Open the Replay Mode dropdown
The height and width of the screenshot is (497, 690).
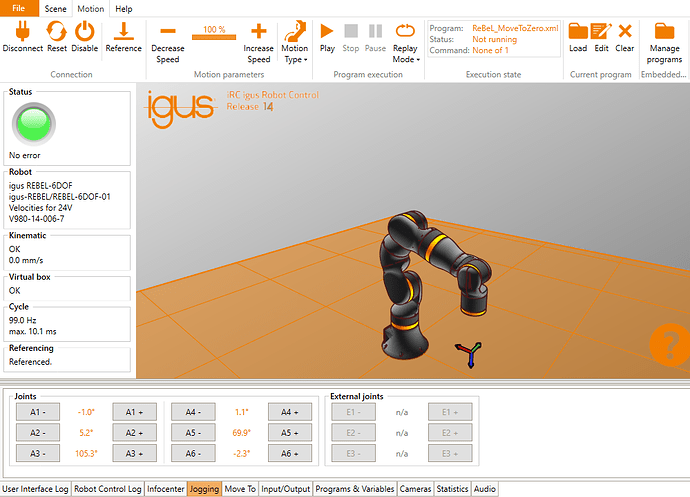pyautogui.click(x=405, y=42)
